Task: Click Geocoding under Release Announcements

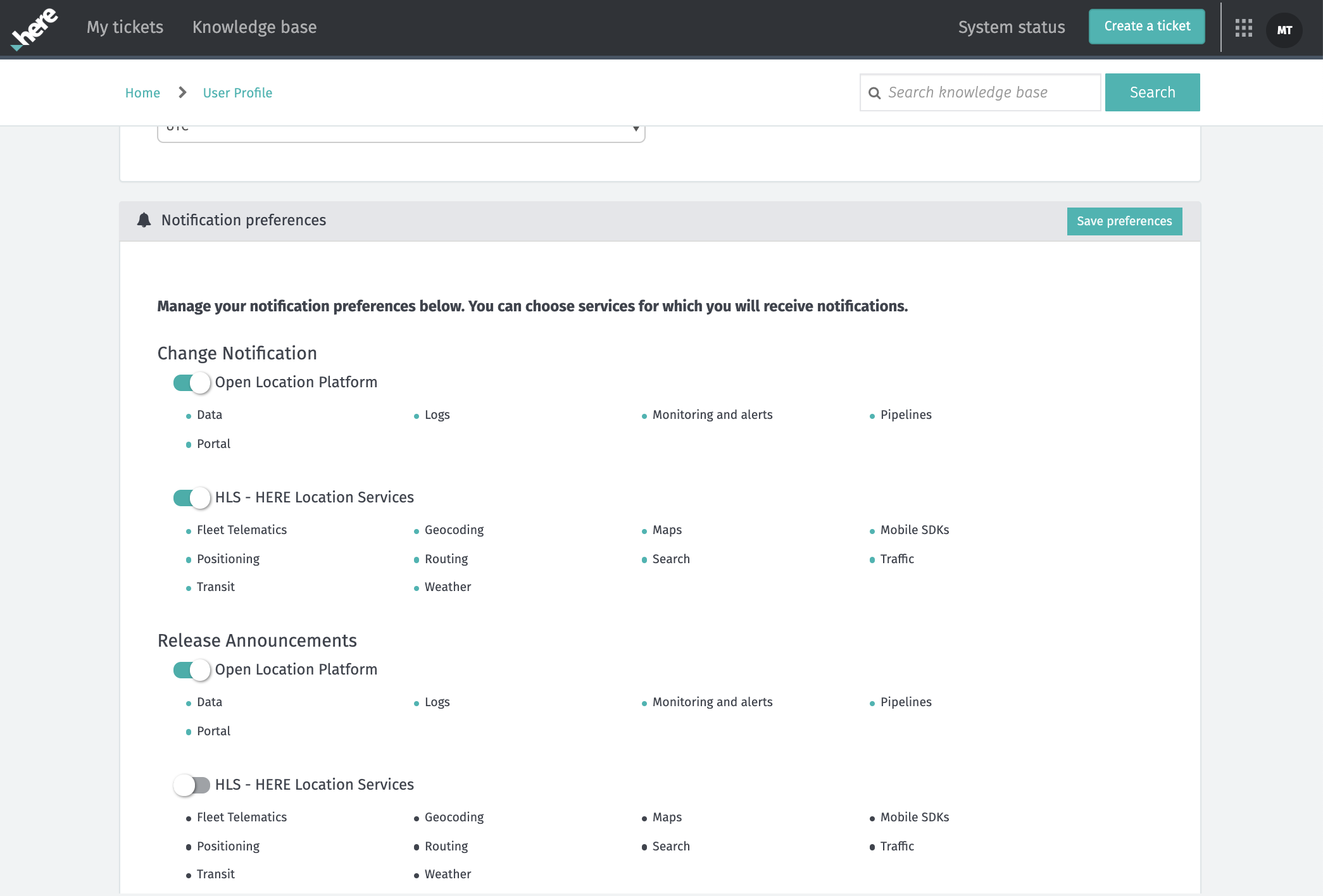Action: (454, 818)
